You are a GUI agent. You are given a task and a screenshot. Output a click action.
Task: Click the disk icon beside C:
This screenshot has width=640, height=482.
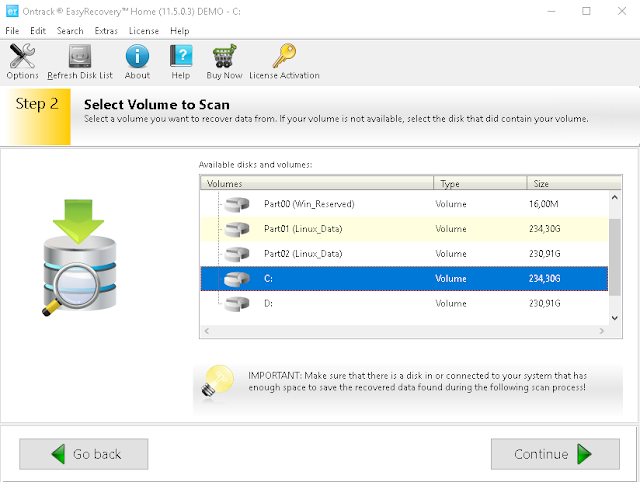click(237, 279)
